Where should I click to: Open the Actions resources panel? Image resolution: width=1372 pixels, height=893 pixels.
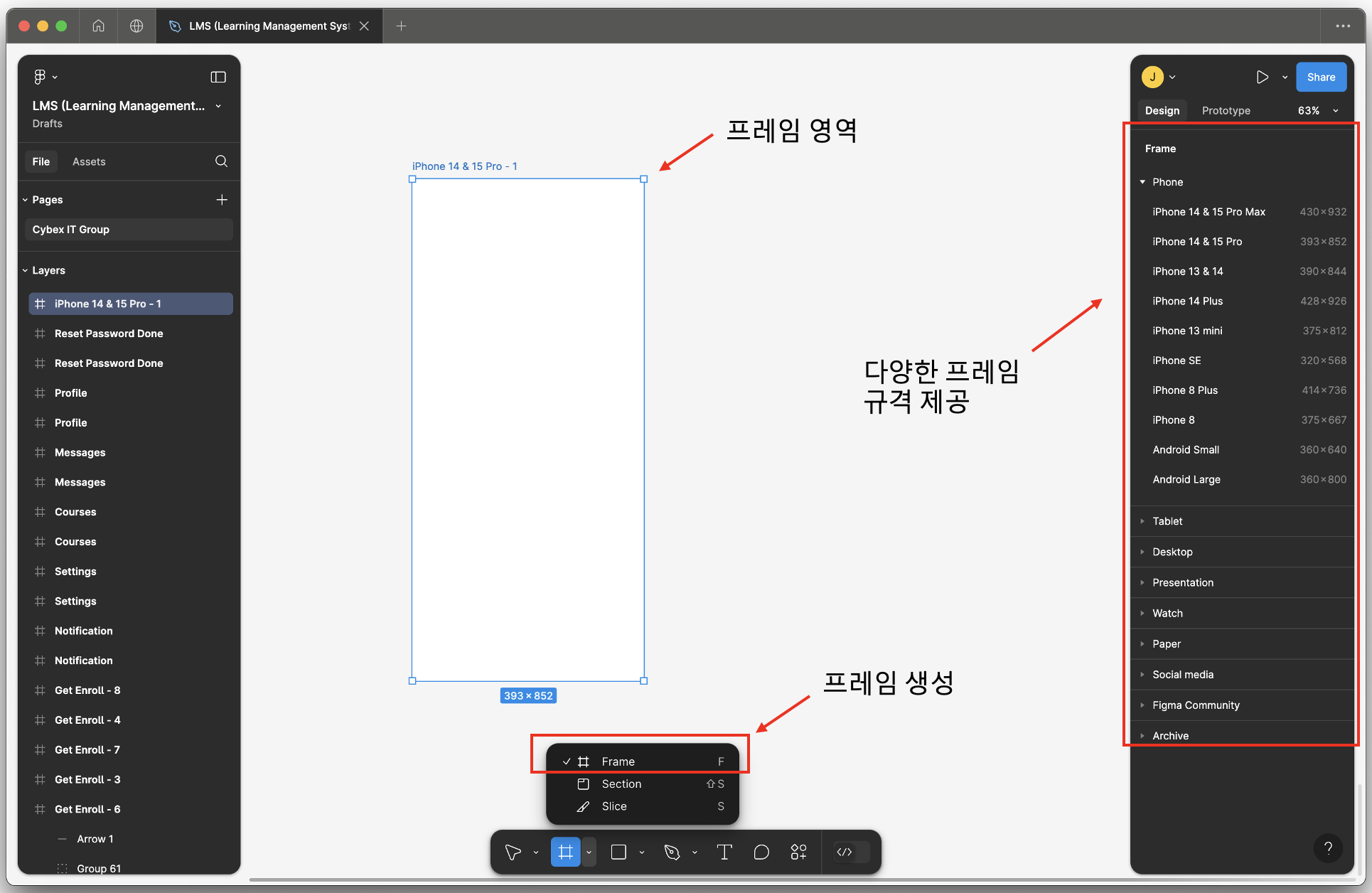click(798, 852)
